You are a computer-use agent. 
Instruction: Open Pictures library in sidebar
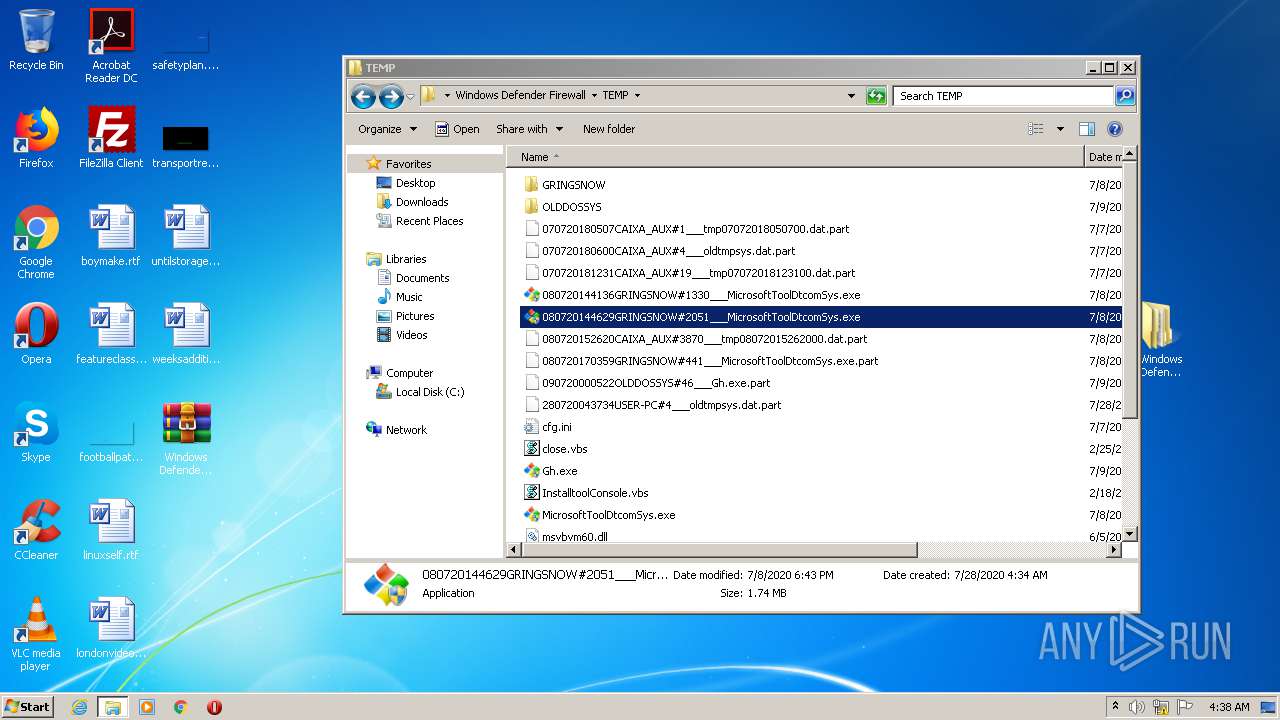[415, 316]
